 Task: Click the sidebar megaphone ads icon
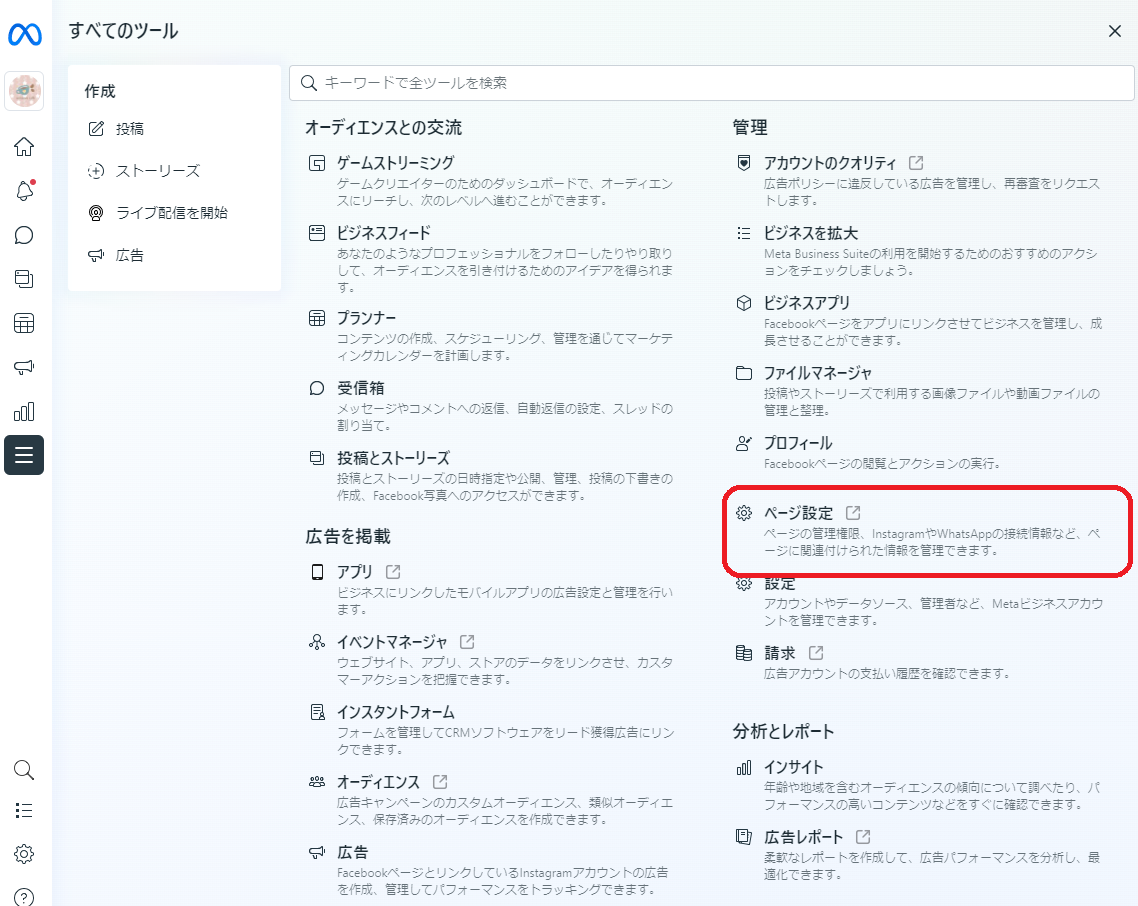24,367
